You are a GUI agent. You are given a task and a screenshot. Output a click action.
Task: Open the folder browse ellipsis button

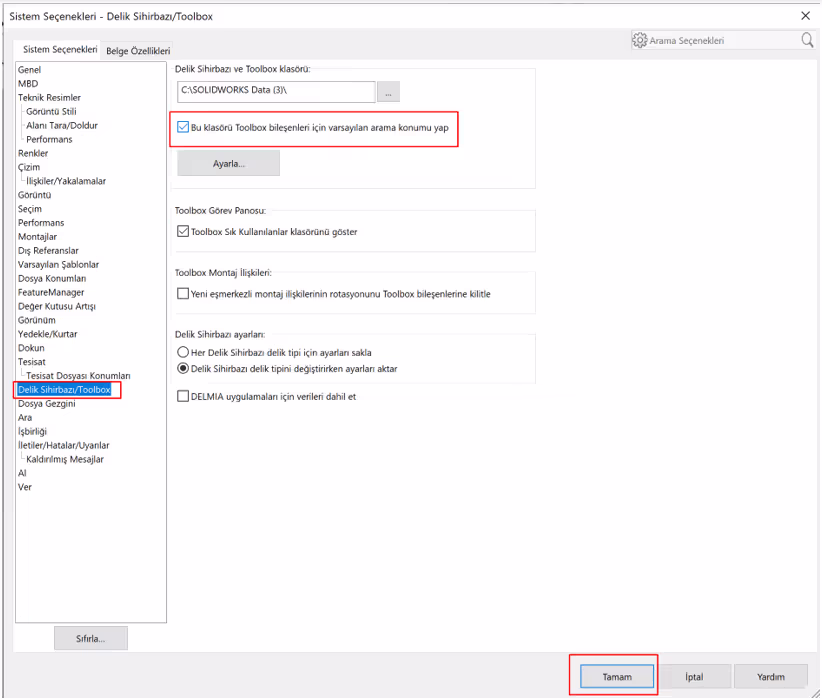pyautogui.click(x=388, y=92)
